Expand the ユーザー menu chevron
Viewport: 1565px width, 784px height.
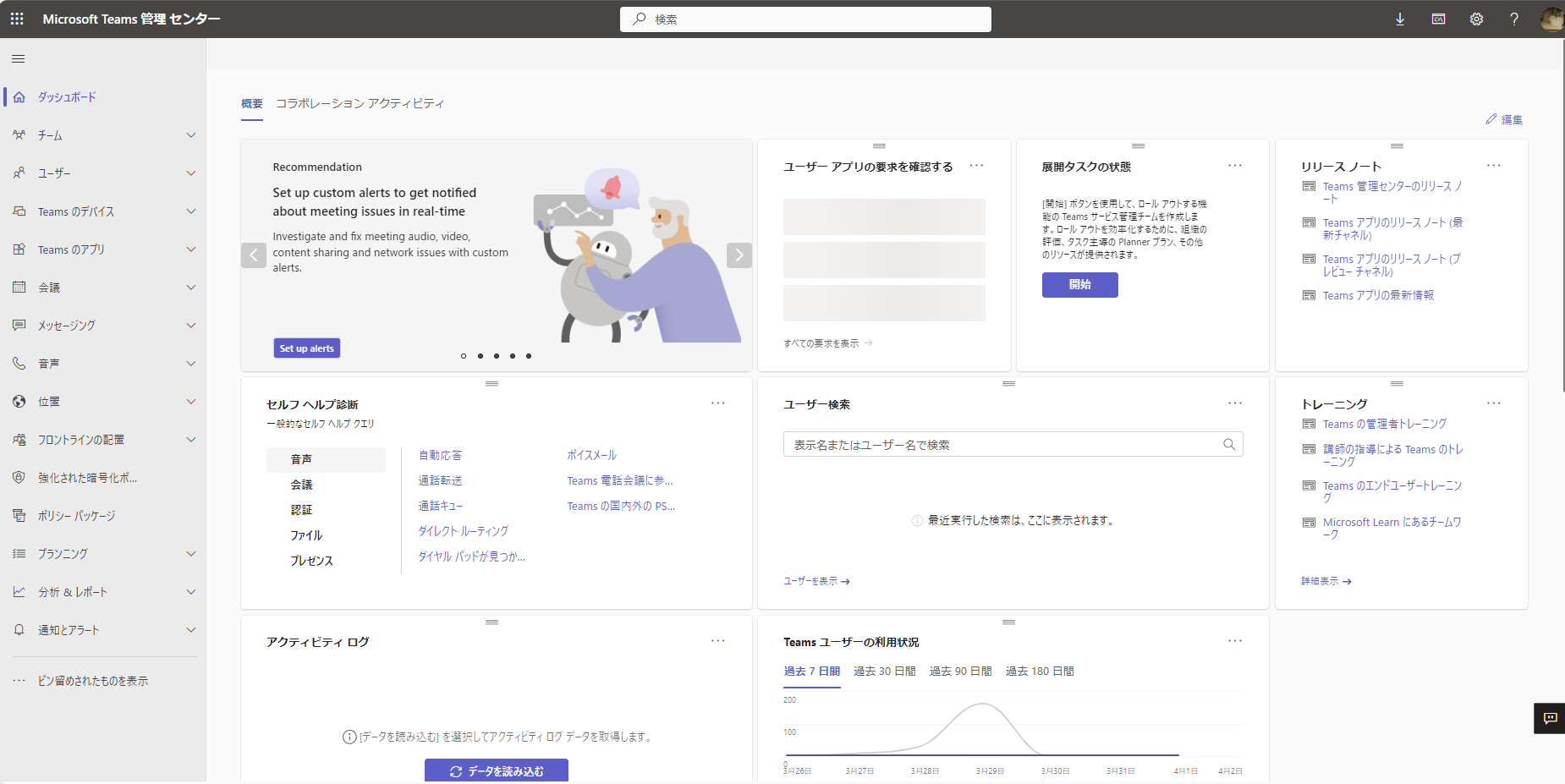191,173
